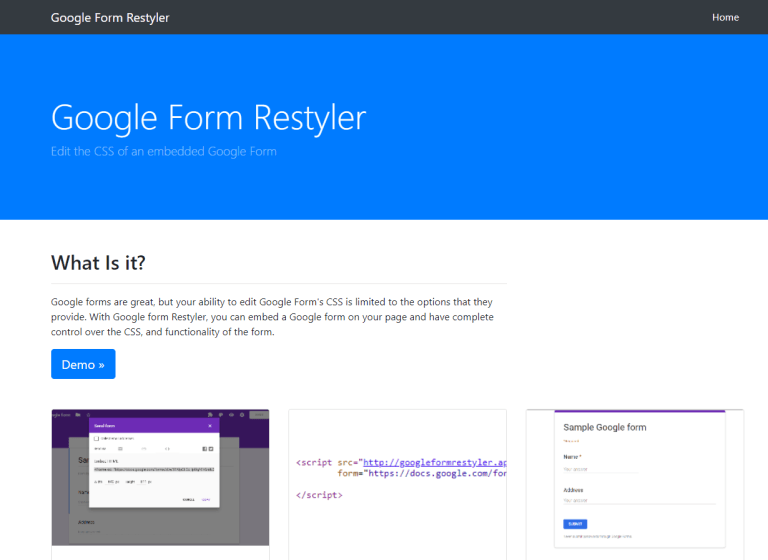Open the Send form dialog screenshot thumbnail
The image size is (768, 560).
click(x=160, y=477)
